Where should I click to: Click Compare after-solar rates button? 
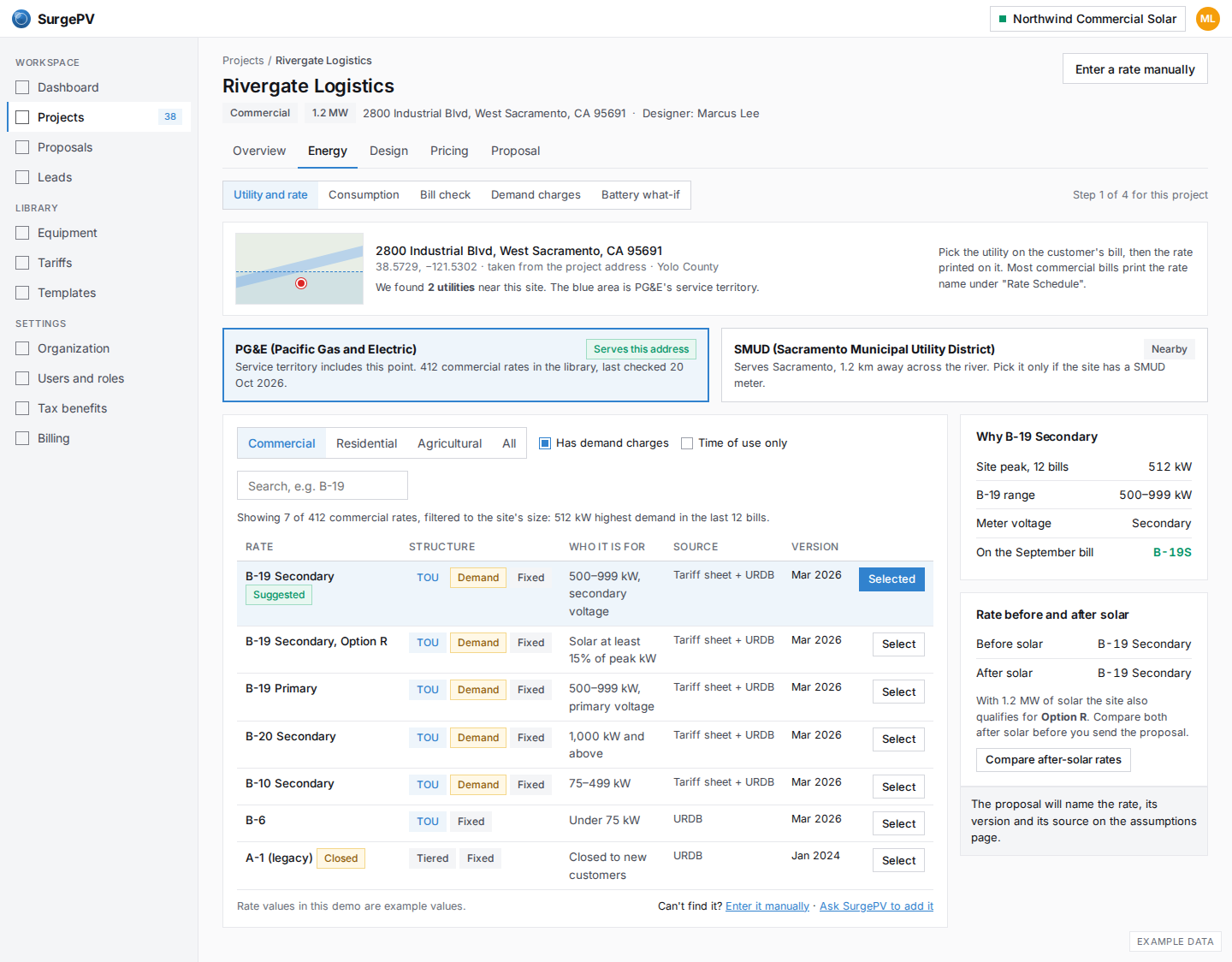coord(1053,760)
